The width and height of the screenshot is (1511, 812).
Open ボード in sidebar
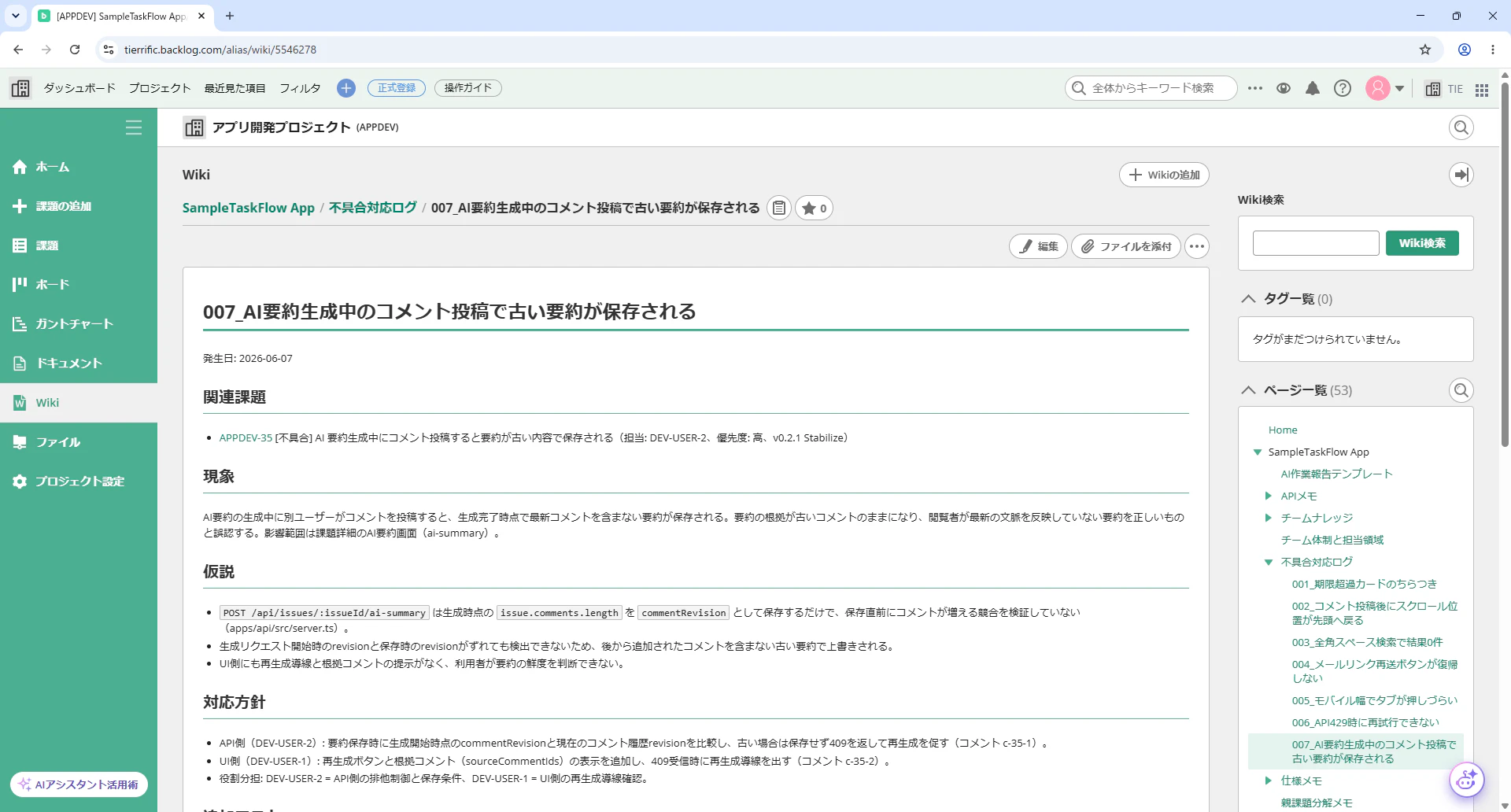click(x=79, y=285)
